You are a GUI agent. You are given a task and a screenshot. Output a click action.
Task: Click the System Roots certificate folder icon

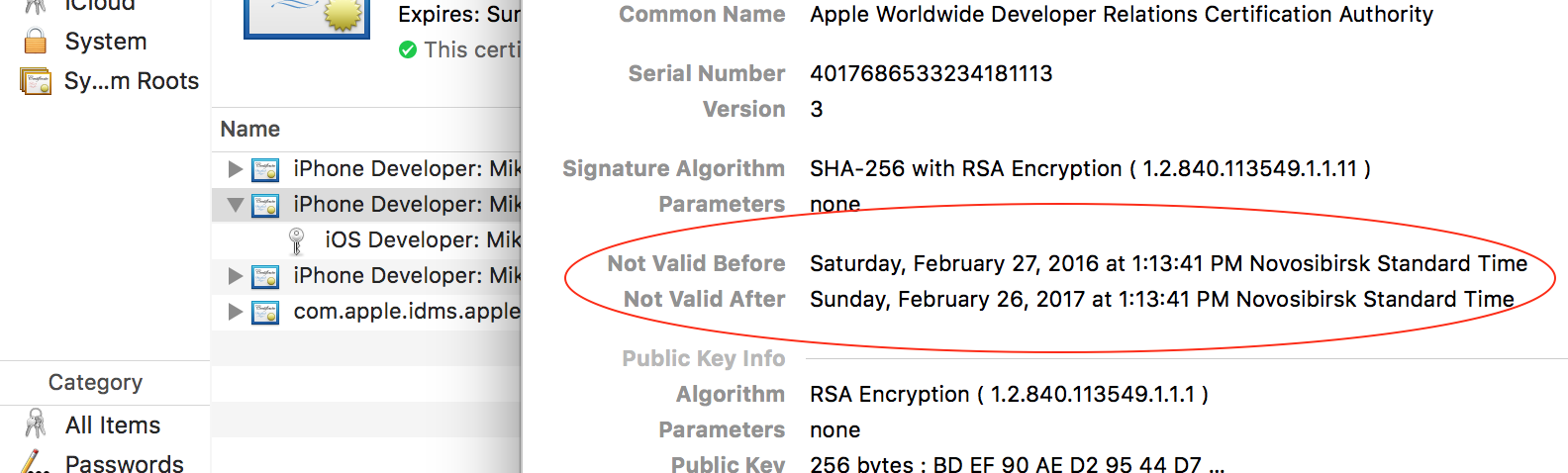pyautogui.click(x=36, y=81)
